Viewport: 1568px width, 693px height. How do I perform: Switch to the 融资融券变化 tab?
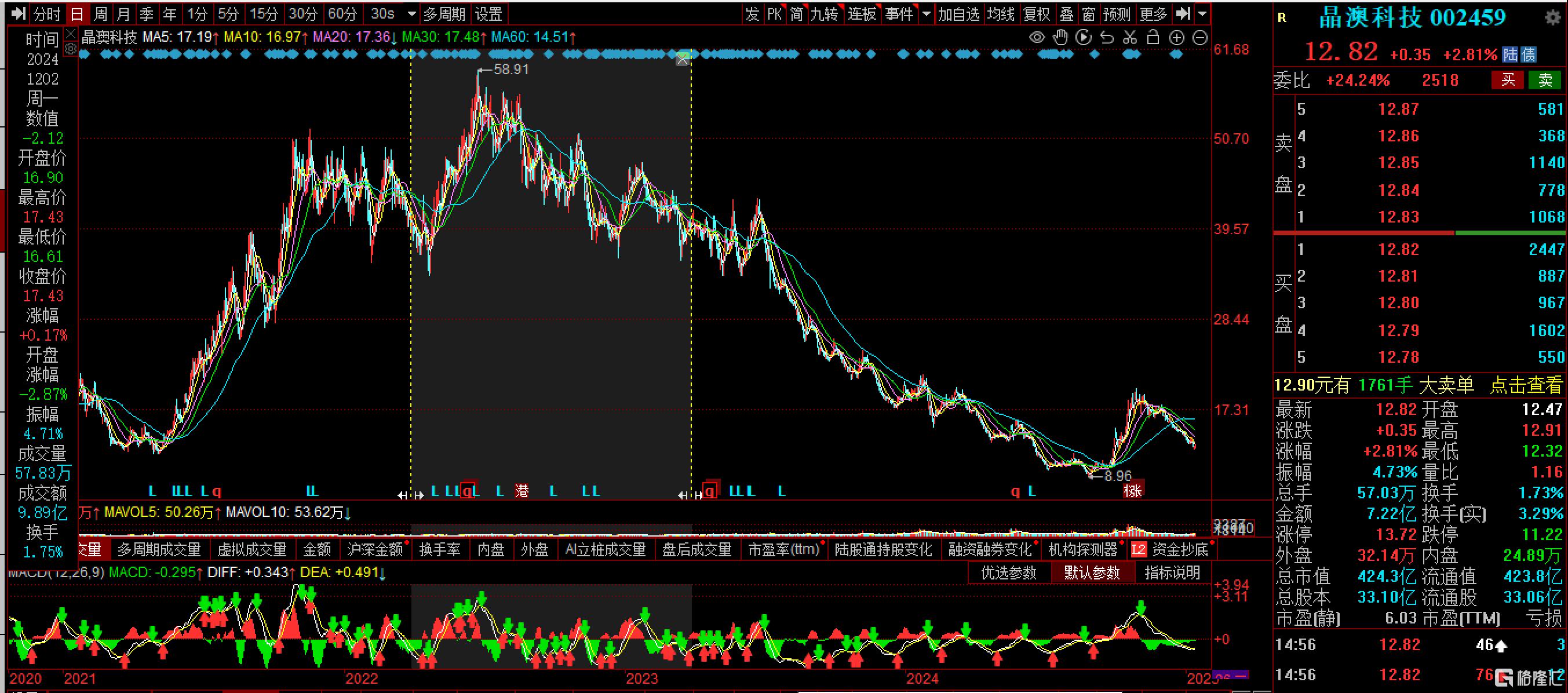click(x=990, y=550)
